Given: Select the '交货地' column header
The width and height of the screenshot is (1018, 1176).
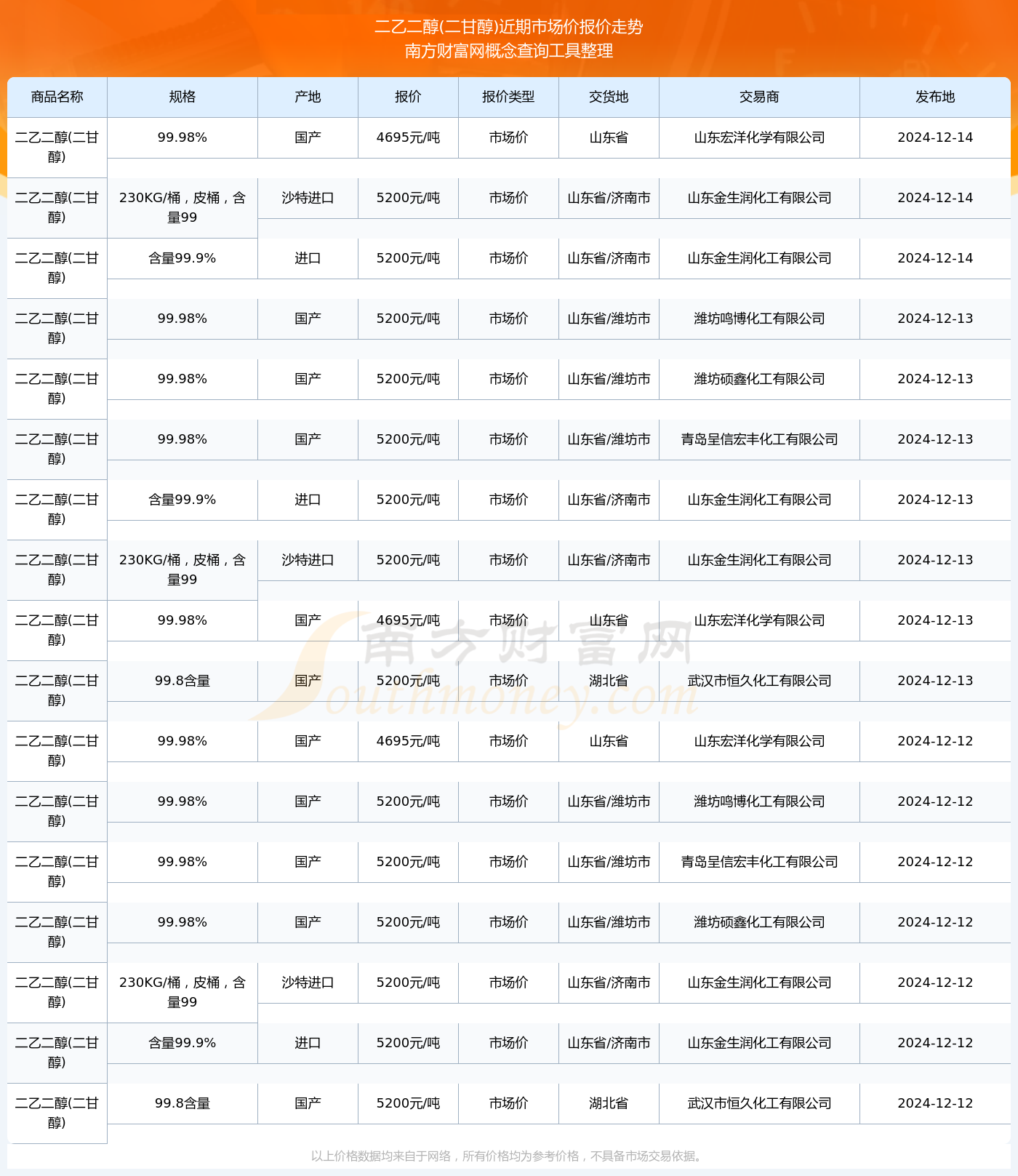Looking at the screenshot, I should (609, 97).
